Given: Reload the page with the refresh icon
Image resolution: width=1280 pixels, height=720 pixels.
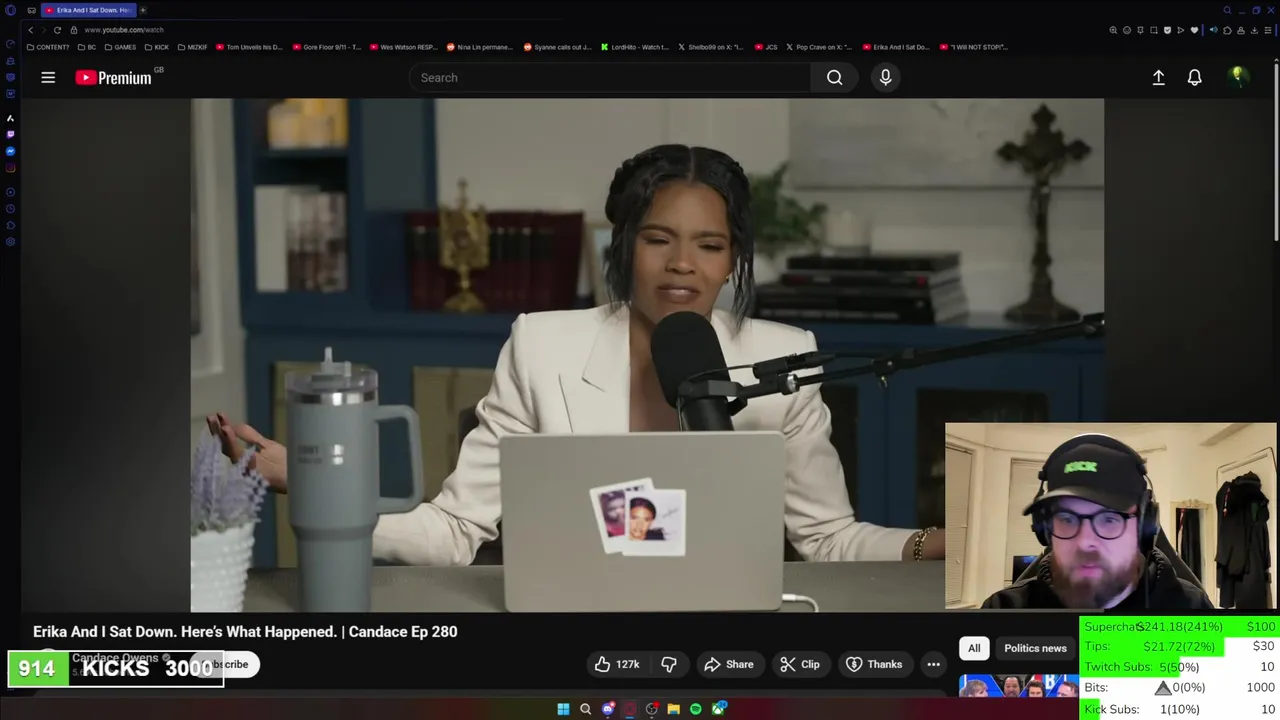Looking at the screenshot, I should tap(57, 30).
